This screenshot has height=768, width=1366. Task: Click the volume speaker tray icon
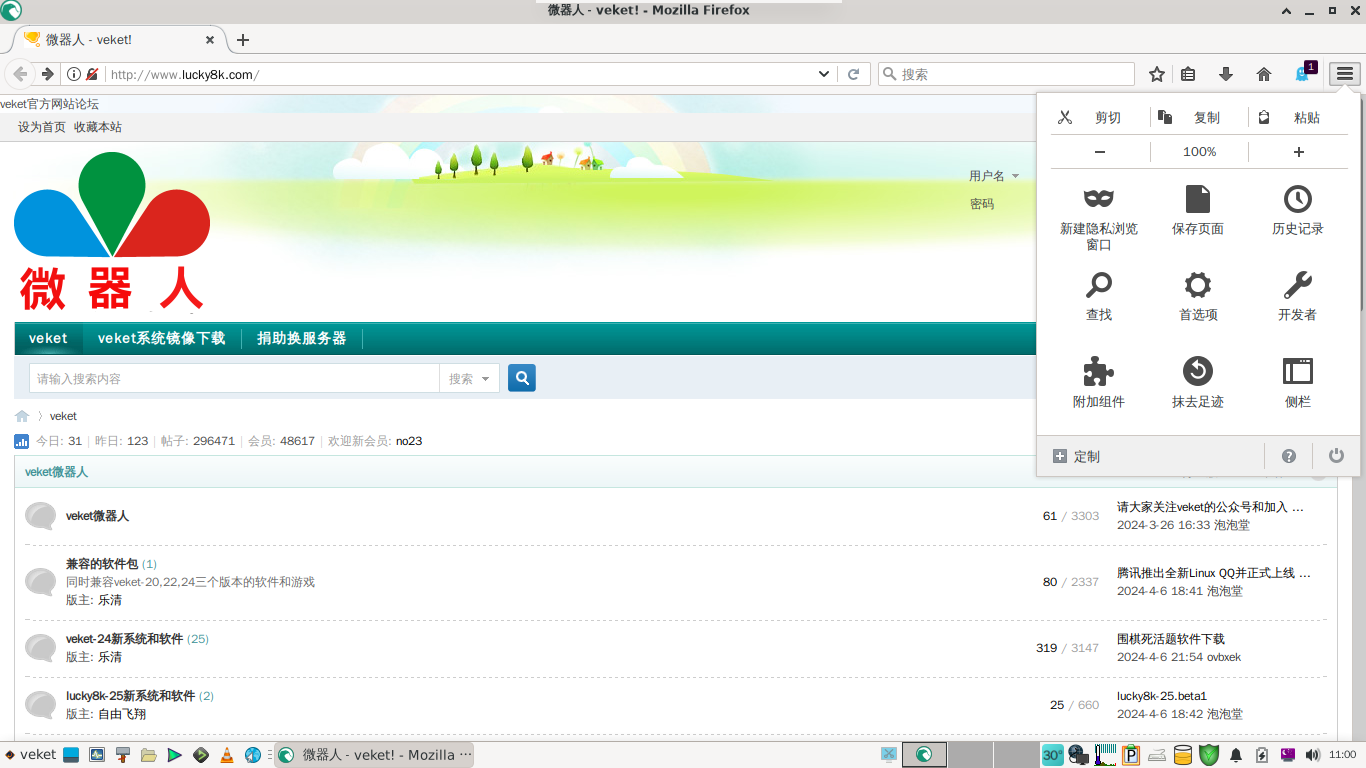coord(1312,755)
